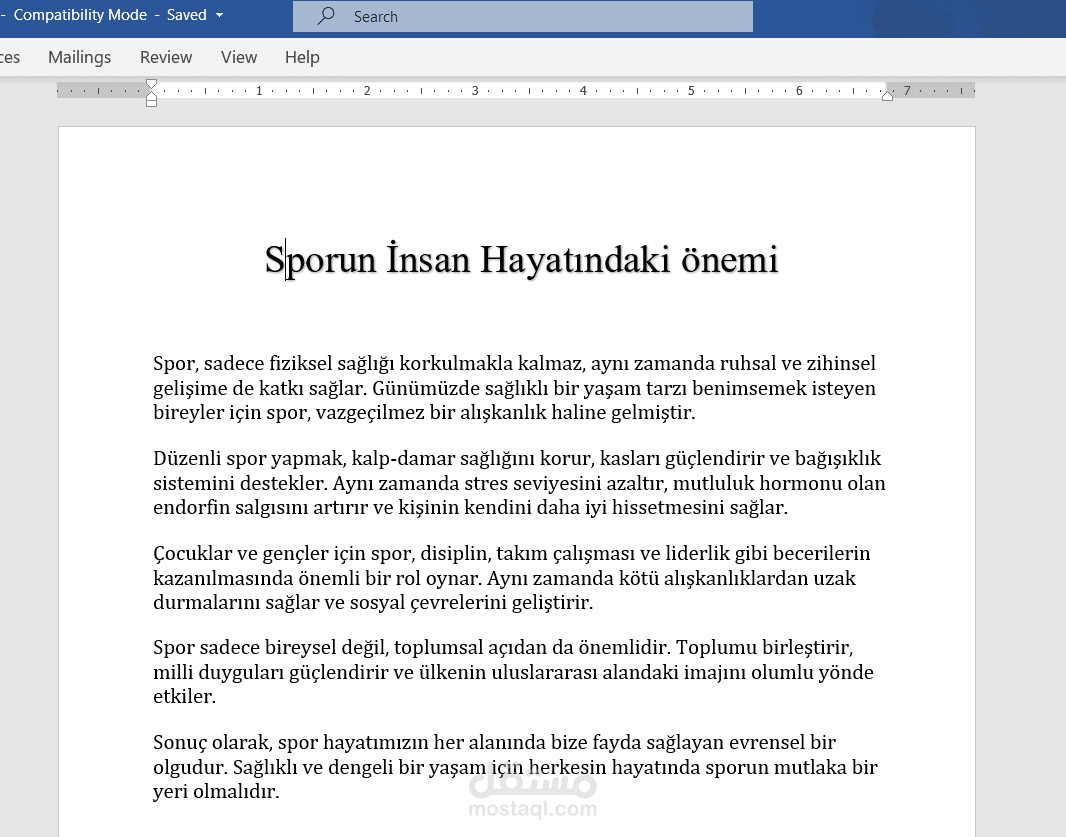The height and width of the screenshot is (837, 1066).
Task: Click the word "etkiler." in the document
Action: tap(184, 696)
